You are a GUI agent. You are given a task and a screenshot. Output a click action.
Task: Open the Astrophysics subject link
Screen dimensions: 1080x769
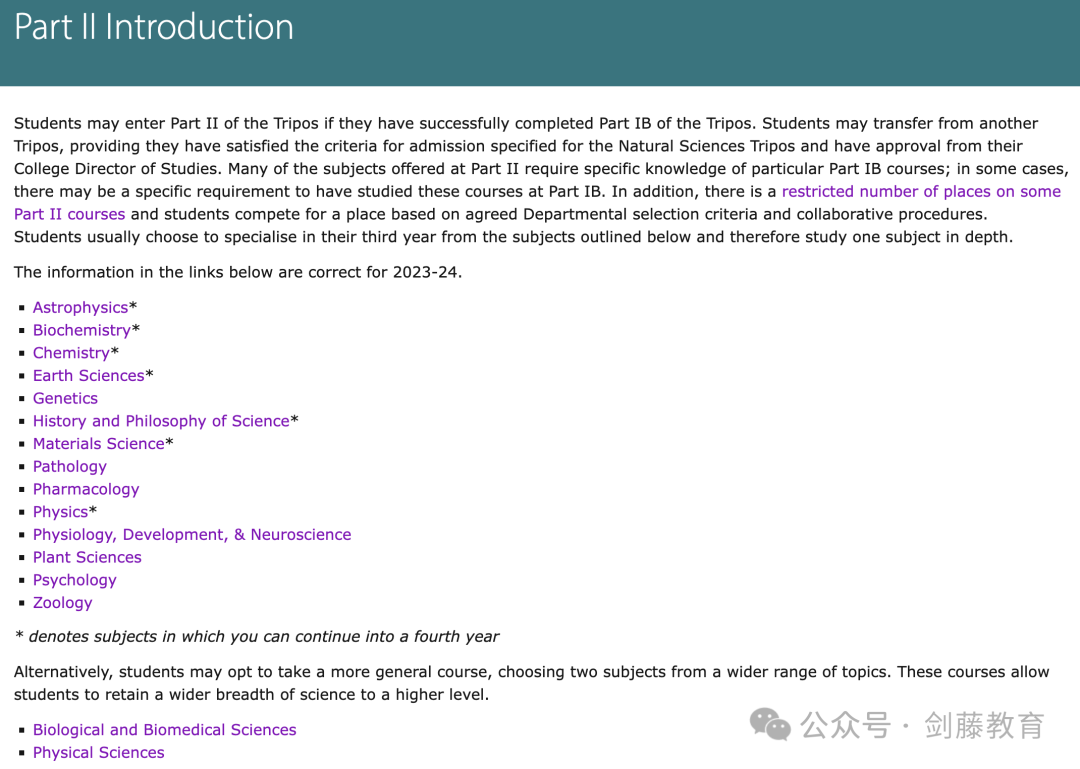[81, 307]
